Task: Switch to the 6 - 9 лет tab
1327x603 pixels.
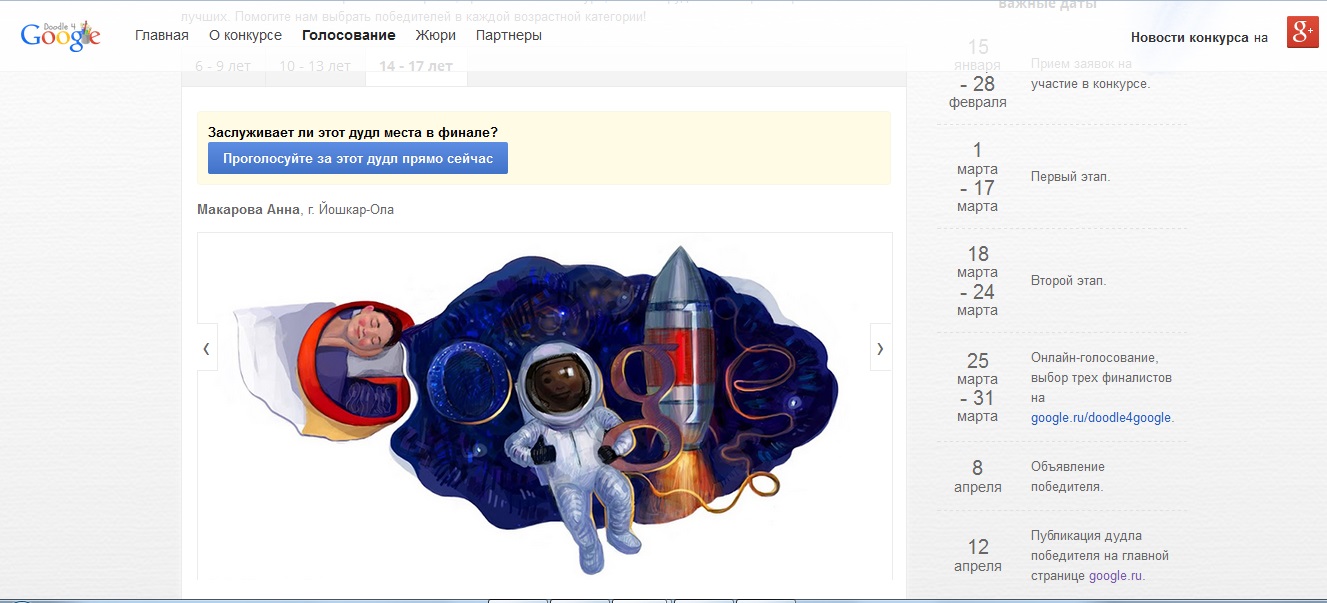Action: pyautogui.click(x=223, y=67)
